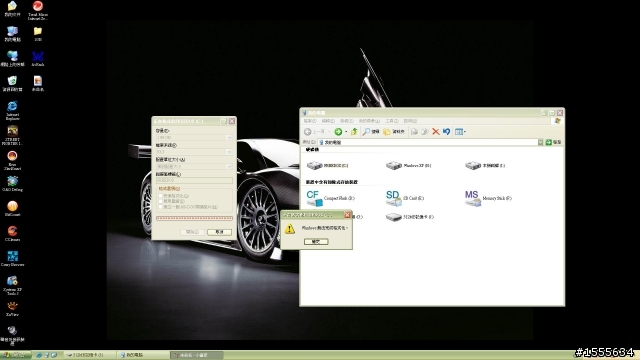Open the Views dropdown in Explorer toolbar

[x=460, y=131]
